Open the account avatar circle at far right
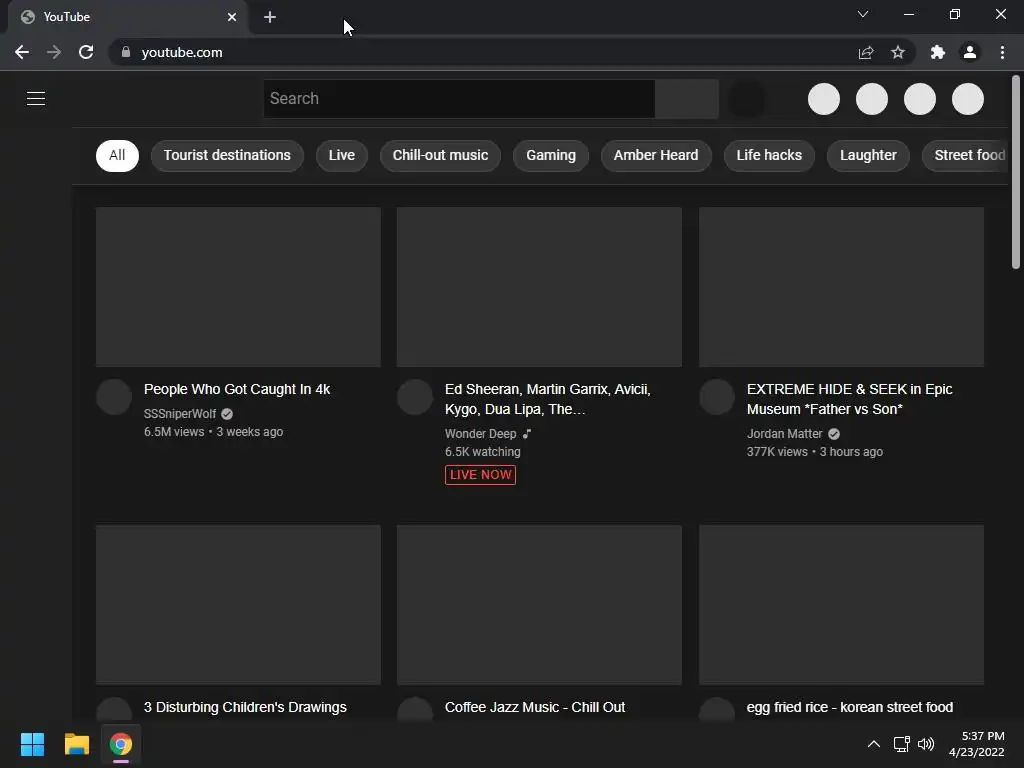The width and height of the screenshot is (1024, 768). pos(968,99)
